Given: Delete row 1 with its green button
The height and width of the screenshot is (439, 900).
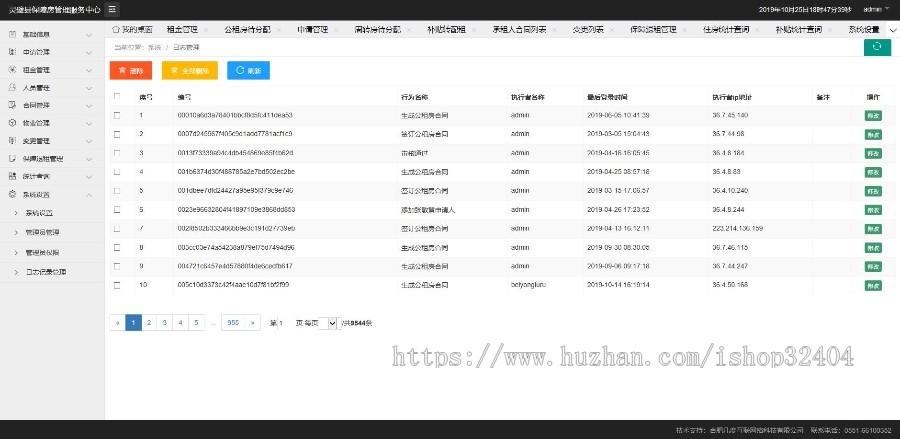Looking at the screenshot, I should (873, 116).
